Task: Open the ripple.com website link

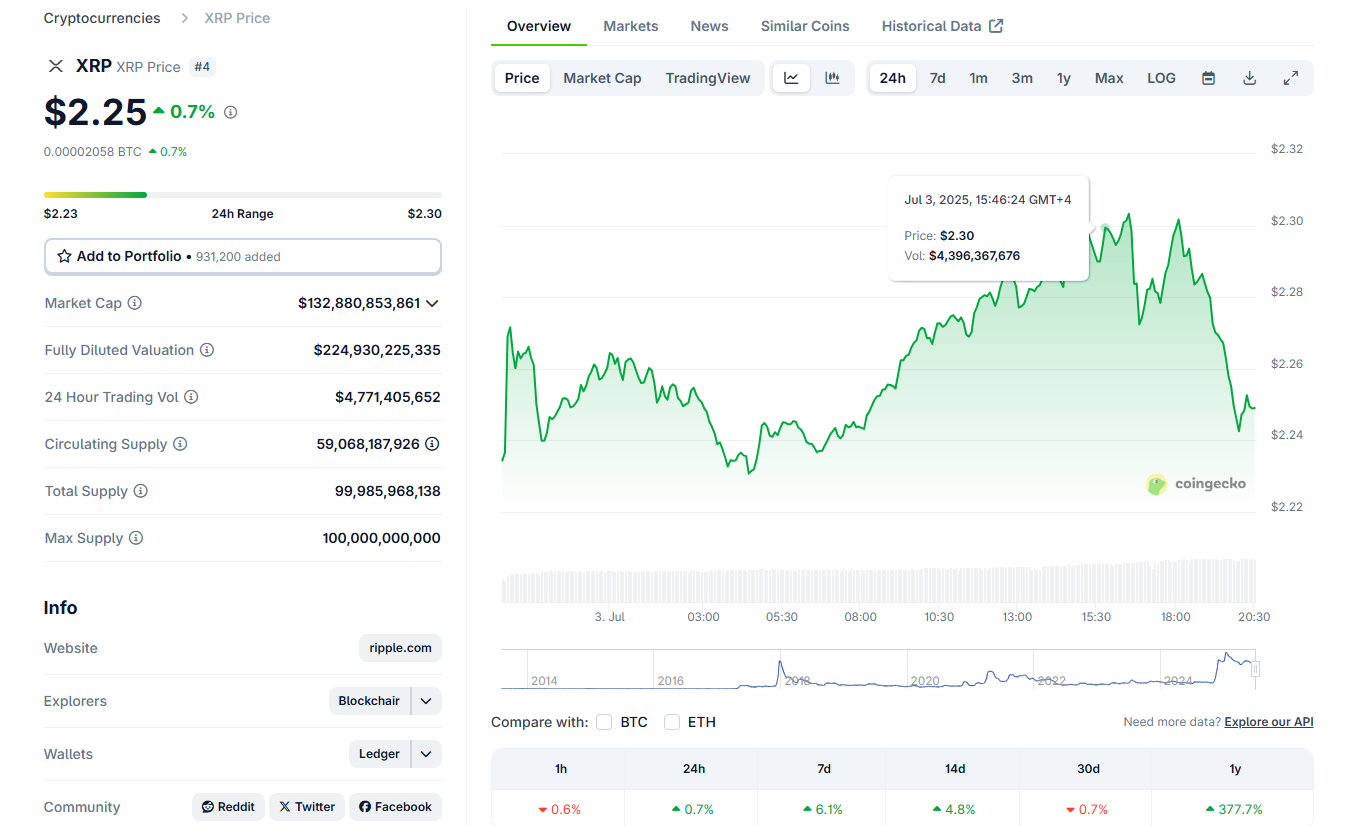Action: [x=400, y=648]
